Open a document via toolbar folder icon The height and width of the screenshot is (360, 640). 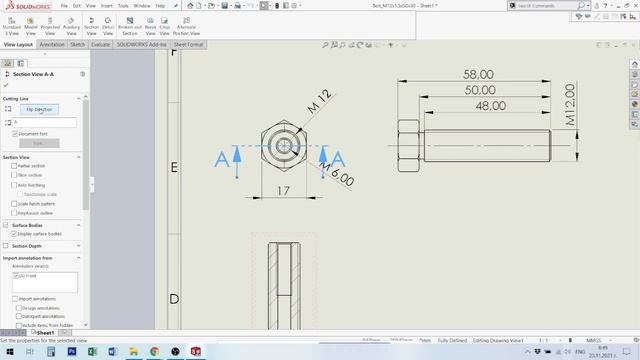211,6
